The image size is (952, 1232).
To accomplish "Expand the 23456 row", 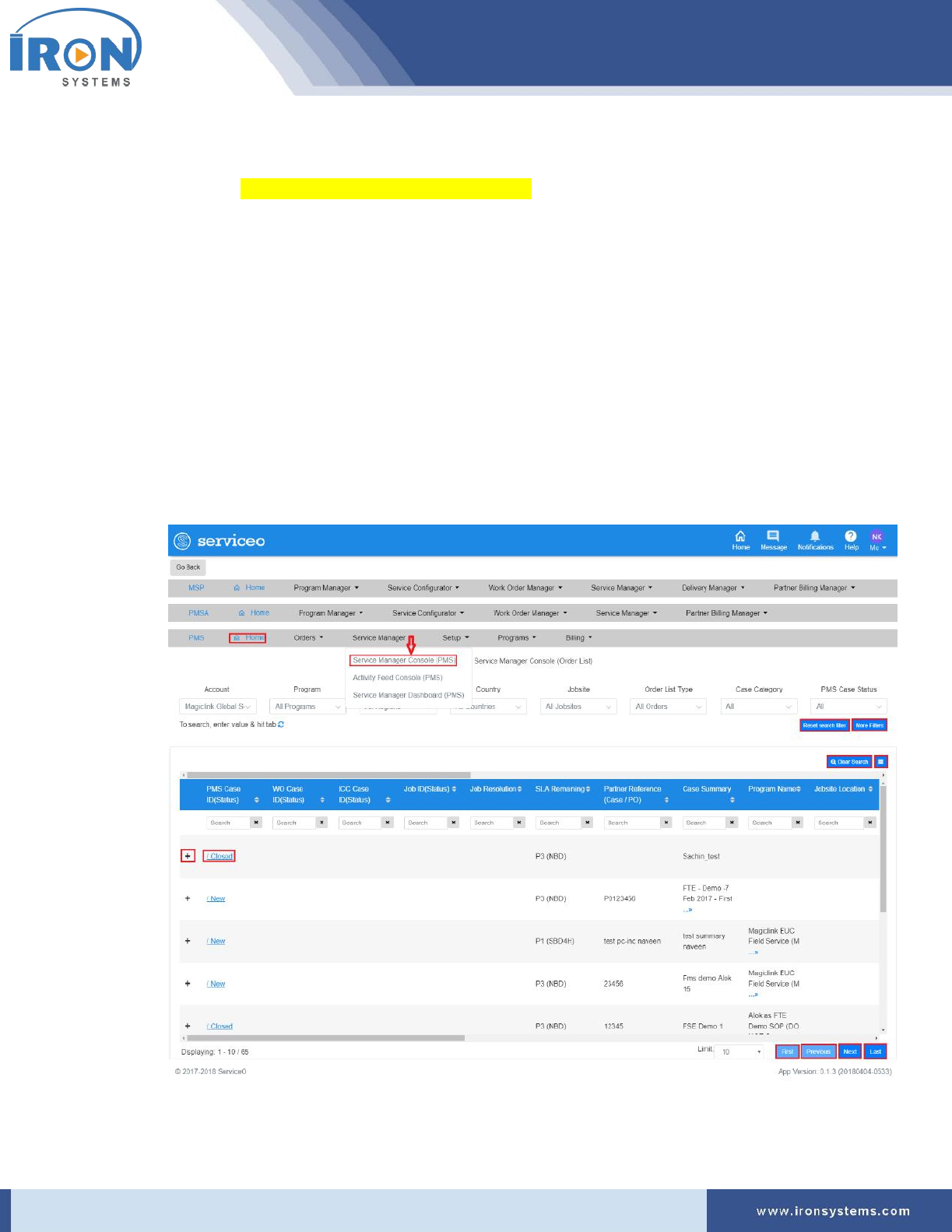I will click(188, 984).
